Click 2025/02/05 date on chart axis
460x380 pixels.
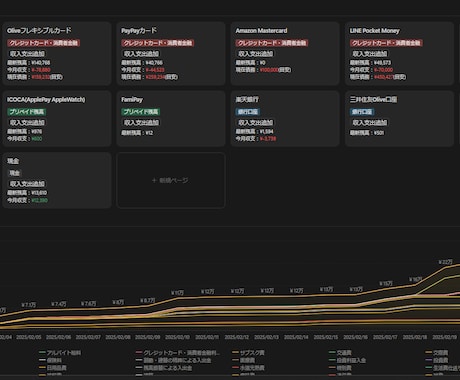pos(29,337)
